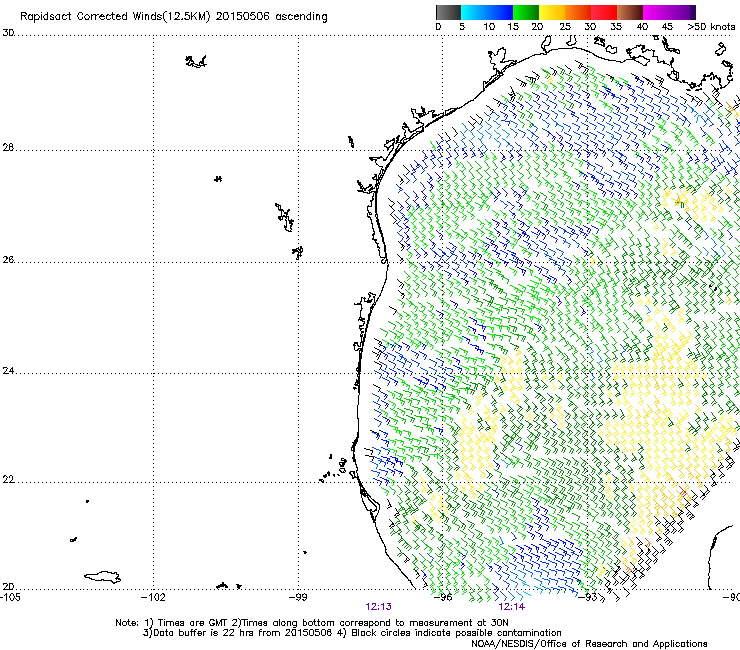Click the gray 0-5 knots color swatch
This screenshot has width=740, height=650.
tap(448, 12)
